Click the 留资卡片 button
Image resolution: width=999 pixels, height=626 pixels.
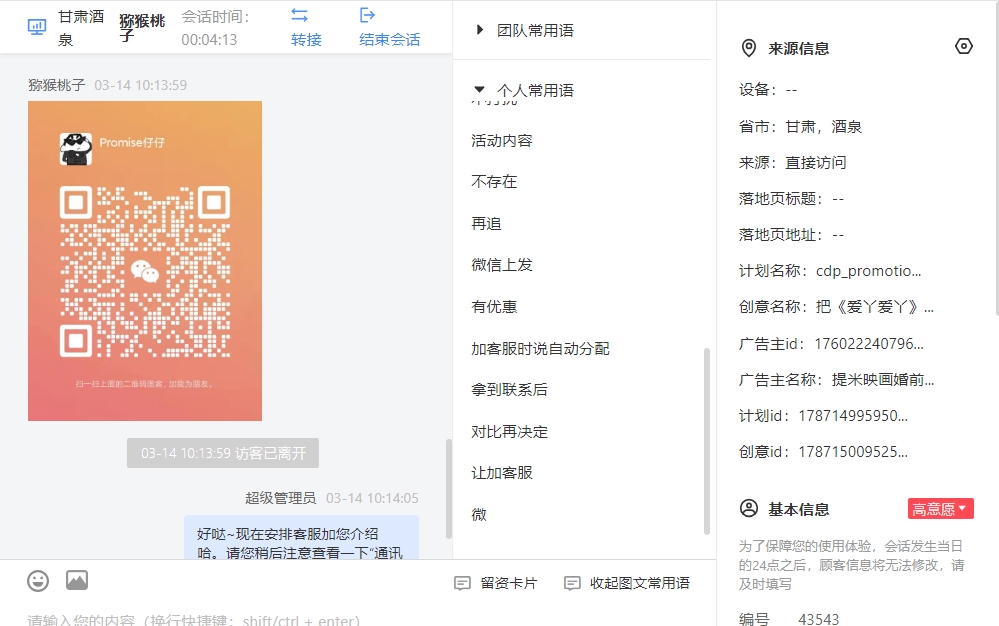pyautogui.click(x=496, y=583)
